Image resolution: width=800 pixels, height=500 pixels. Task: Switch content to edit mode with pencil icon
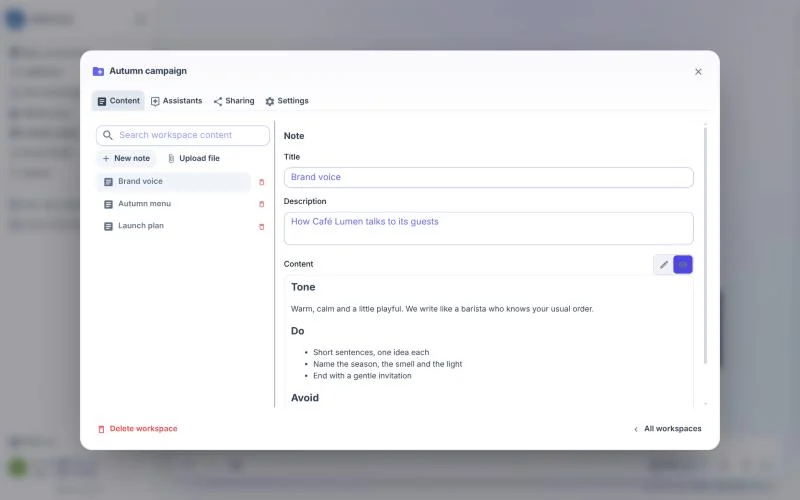click(663, 265)
